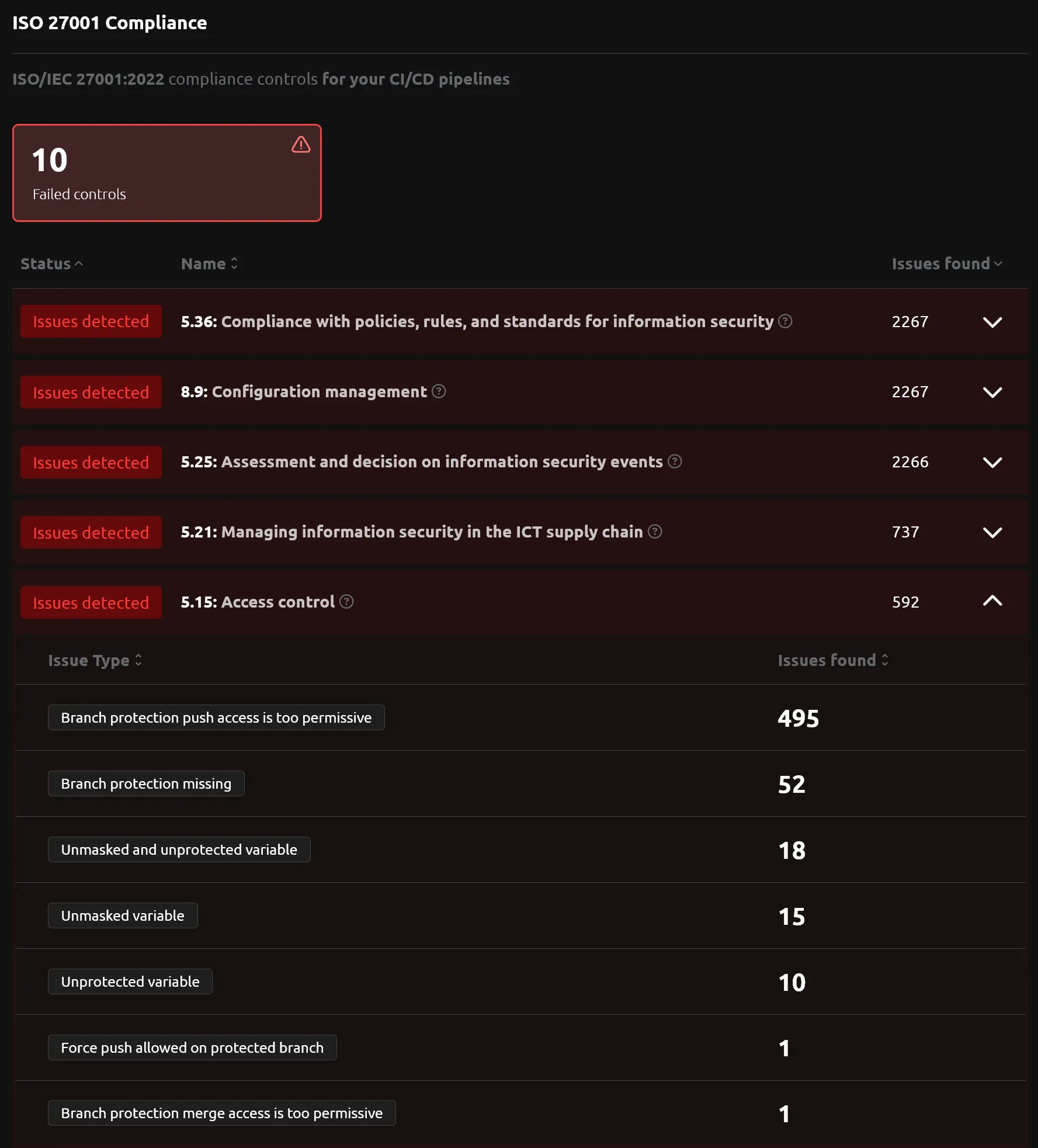Open help for 8.9 Configuration management
The width and height of the screenshot is (1038, 1148).
pos(439,392)
